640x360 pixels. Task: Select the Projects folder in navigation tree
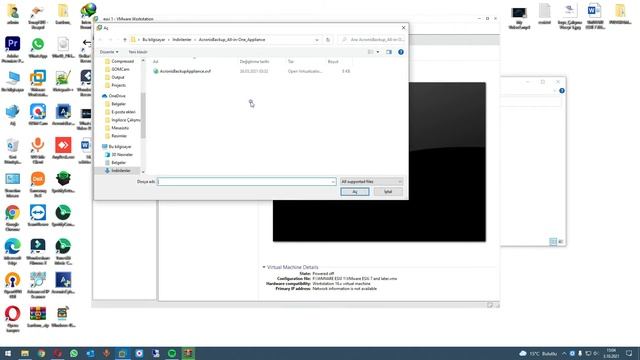(118, 85)
